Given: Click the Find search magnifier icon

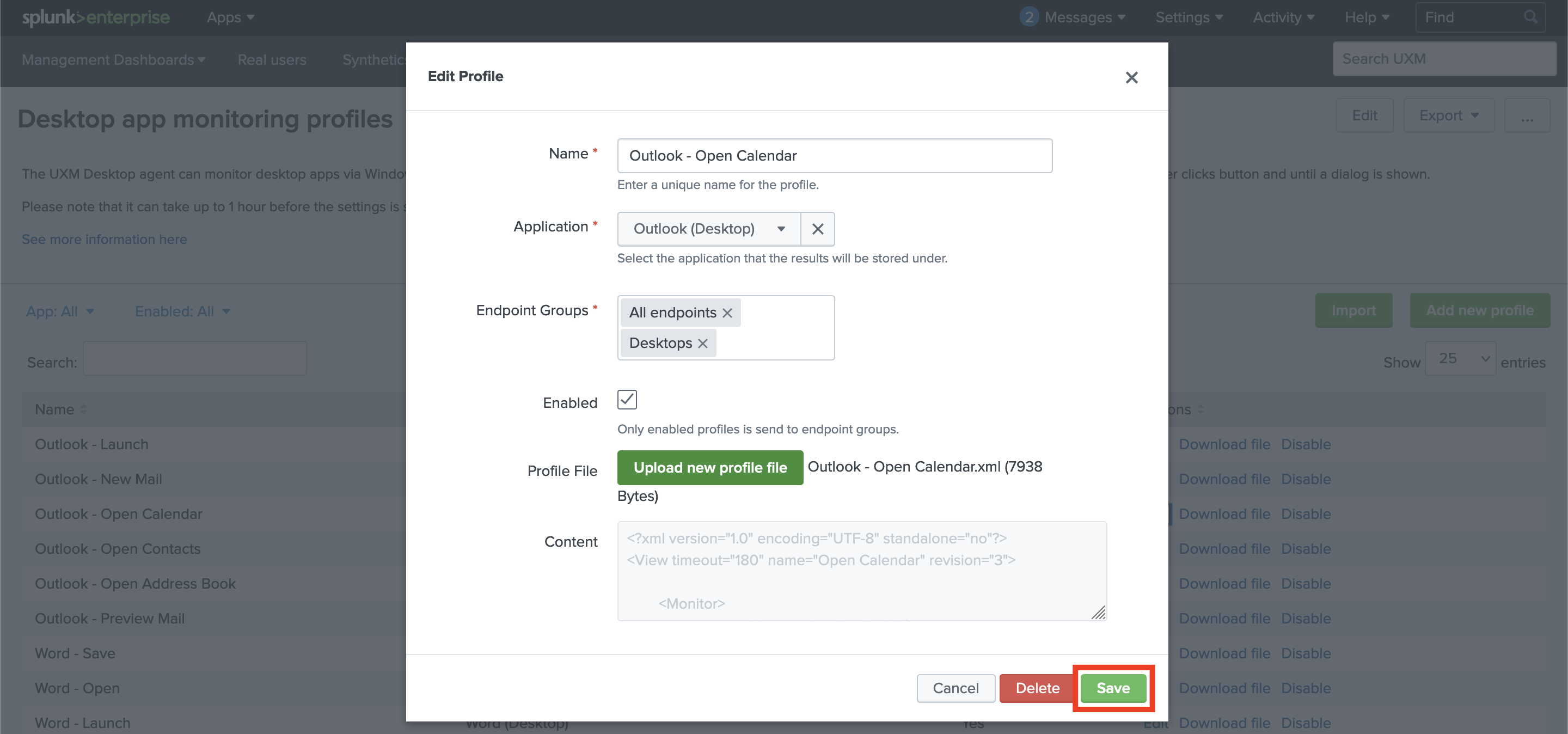Looking at the screenshot, I should [x=1530, y=17].
